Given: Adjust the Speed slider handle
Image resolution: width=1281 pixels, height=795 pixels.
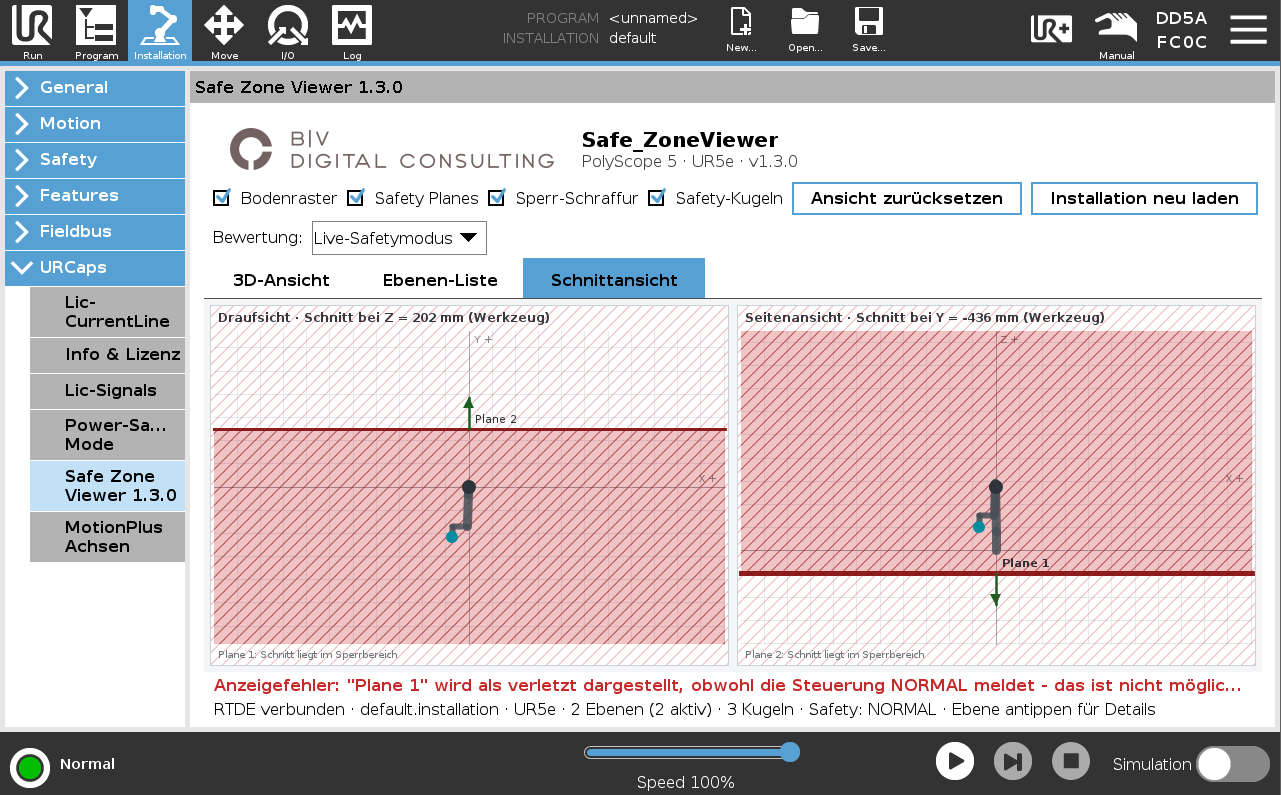Looking at the screenshot, I should pyautogui.click(x=790, y=752).
